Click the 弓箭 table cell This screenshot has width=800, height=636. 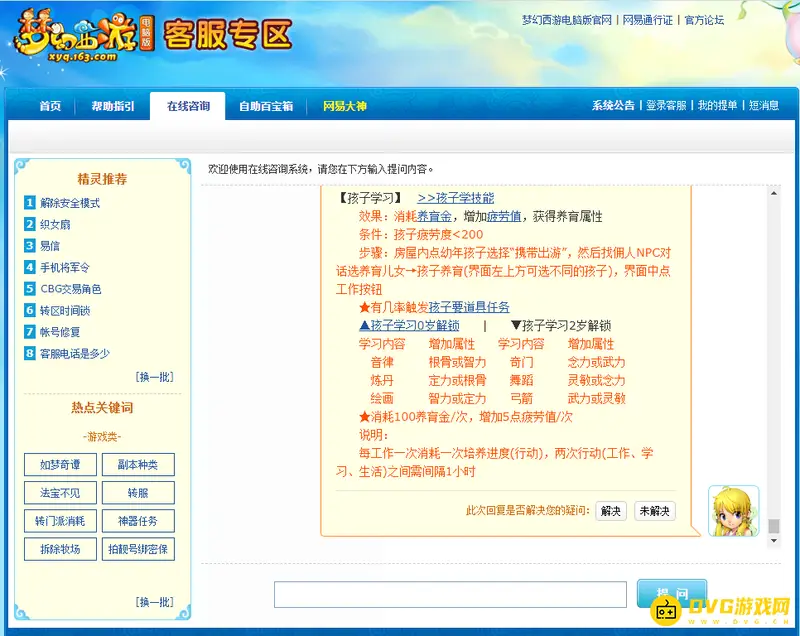coord(521,398)
